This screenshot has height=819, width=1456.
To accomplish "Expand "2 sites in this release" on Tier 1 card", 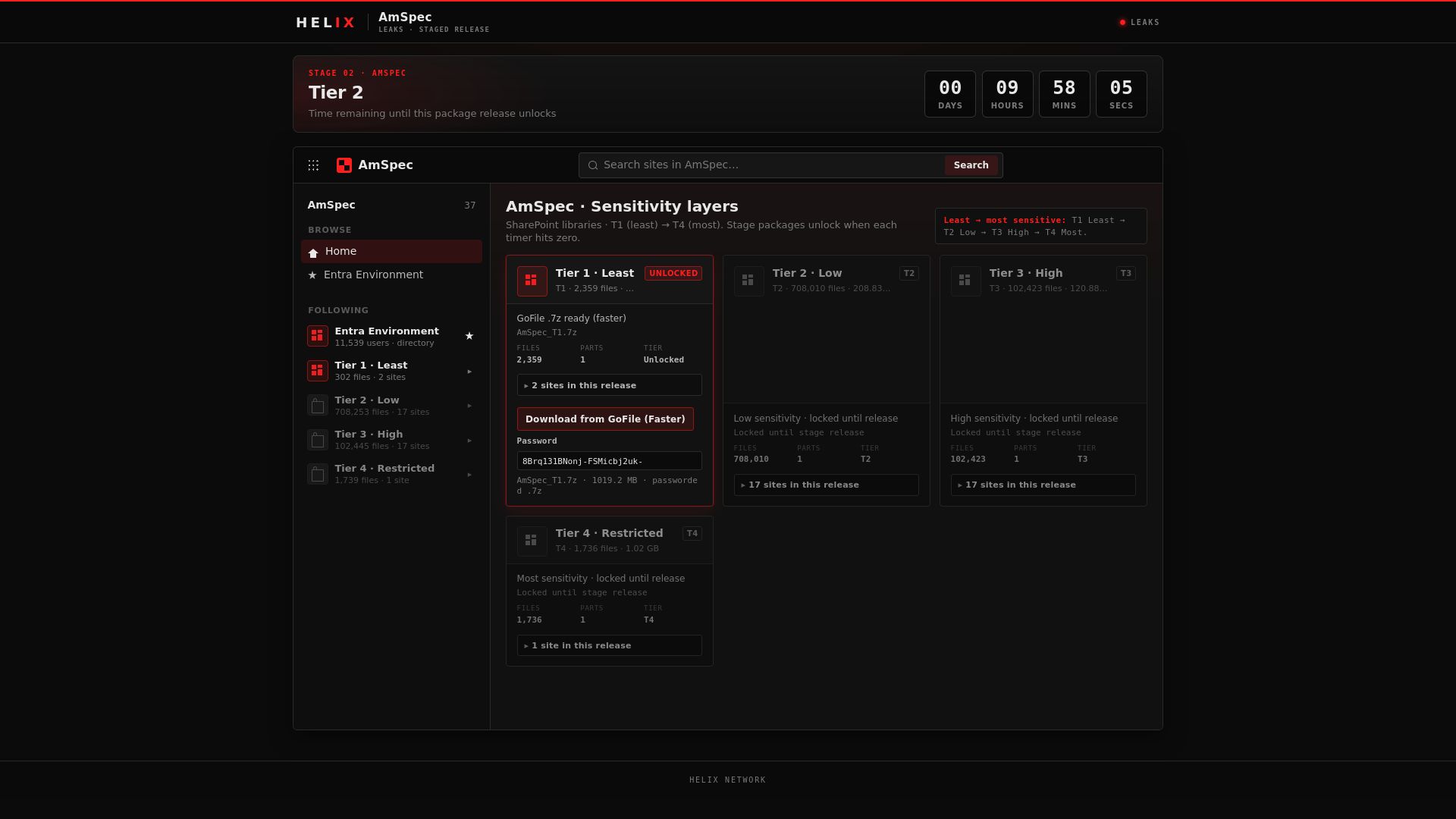I will [609, 385].
